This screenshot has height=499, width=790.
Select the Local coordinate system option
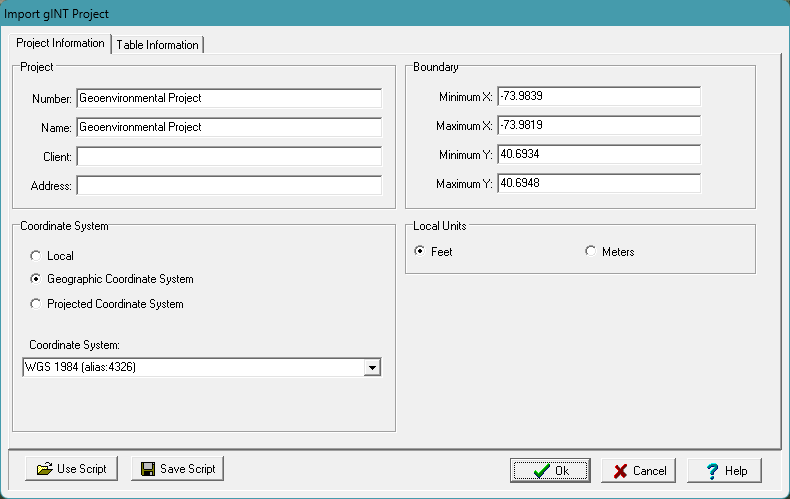coord(37,256)
